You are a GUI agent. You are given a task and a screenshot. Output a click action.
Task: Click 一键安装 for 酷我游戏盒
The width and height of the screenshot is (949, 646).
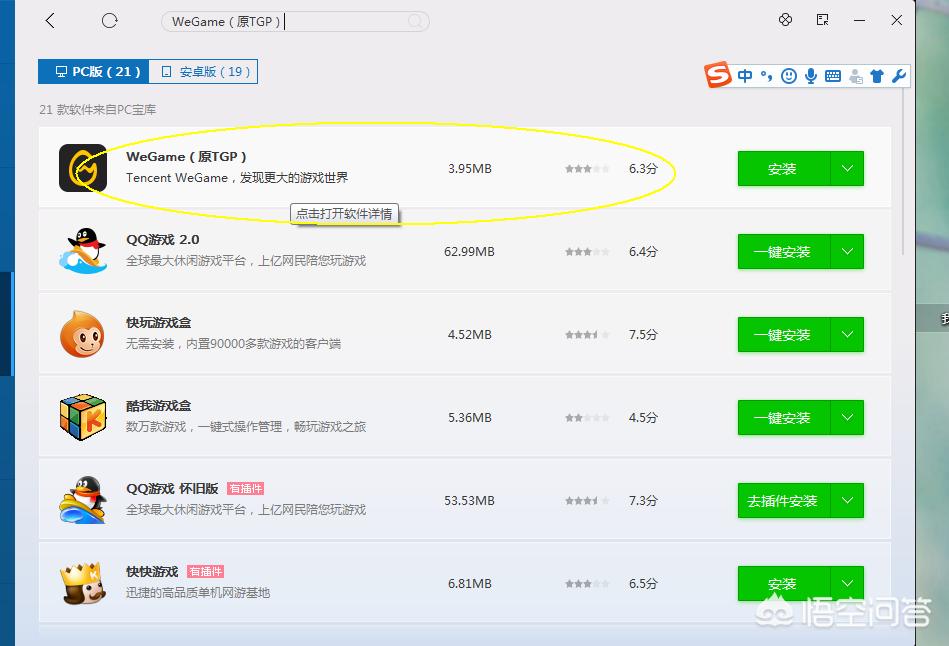[x=784, y=417]
